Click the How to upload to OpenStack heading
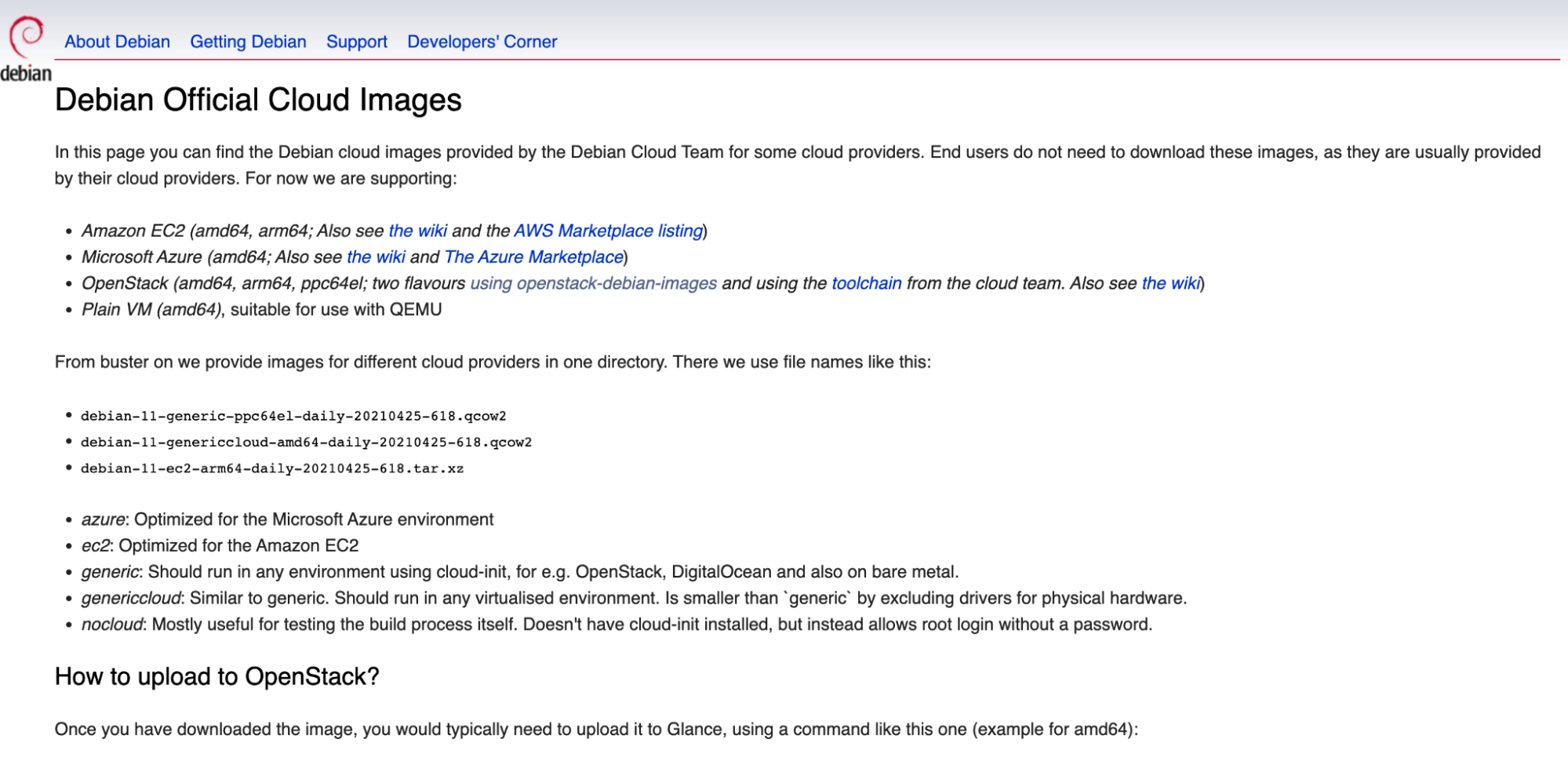Image resolution: width=1568 pixels, height=765 pixels. (216, 676)
